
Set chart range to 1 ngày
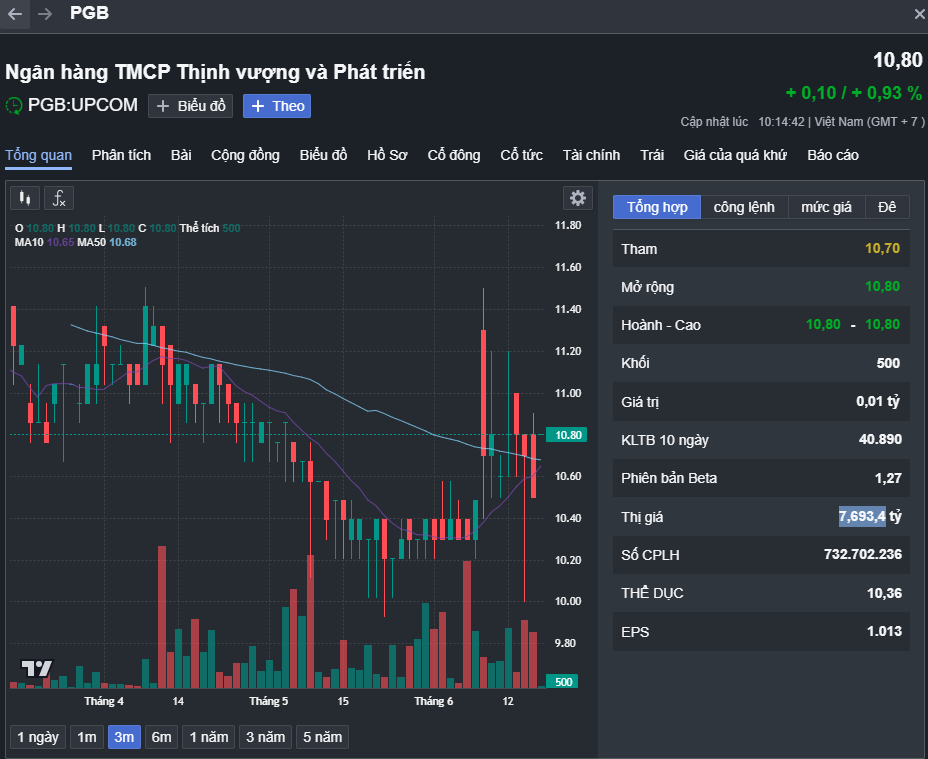click(38, 737)
